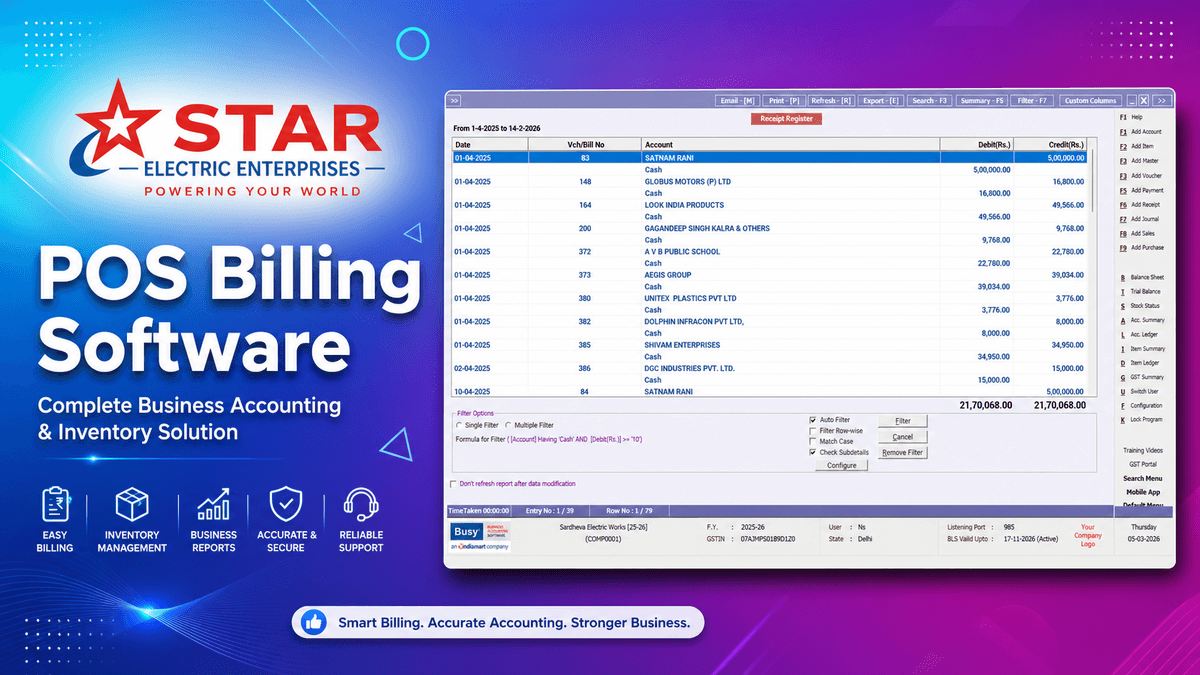1200x675 pixels.
Task: Uncheck the Auto Filter checkbox
Action: [813, 419]
